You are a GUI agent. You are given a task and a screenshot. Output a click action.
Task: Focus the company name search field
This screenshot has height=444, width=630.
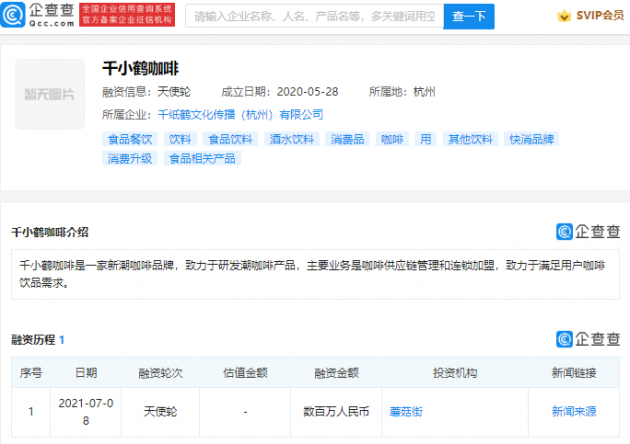[314, 16]
